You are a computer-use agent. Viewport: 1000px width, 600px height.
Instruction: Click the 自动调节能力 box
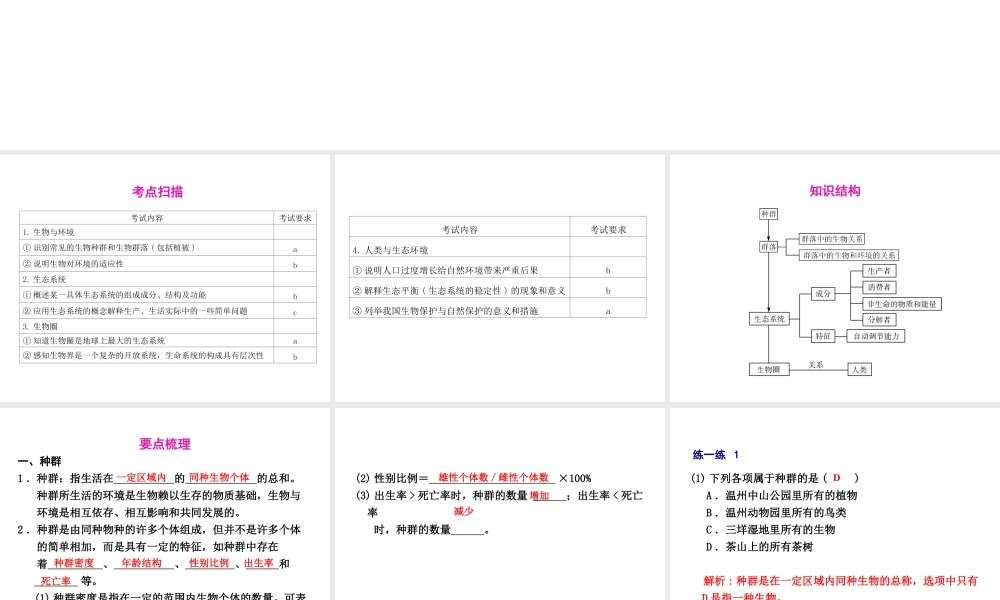pyautogui.click(x=876, y=336)
